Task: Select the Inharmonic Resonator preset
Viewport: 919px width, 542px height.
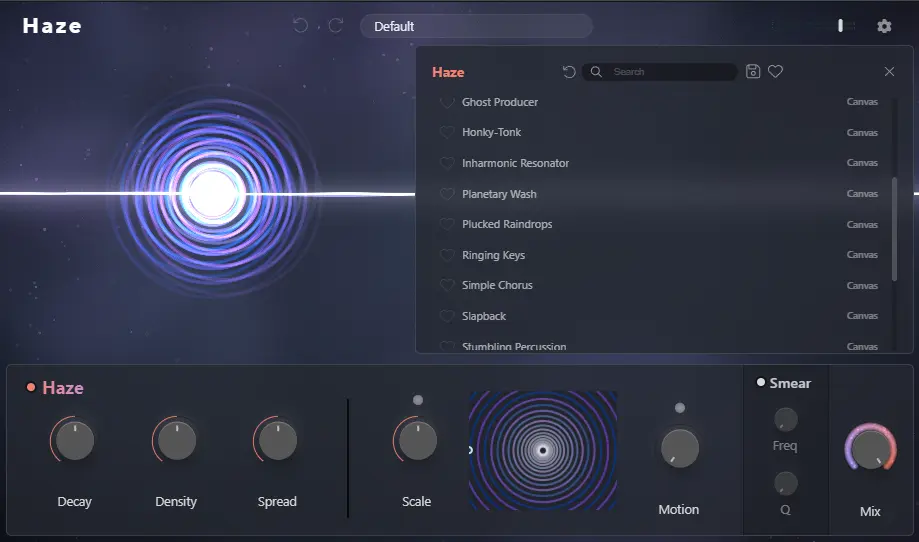Action: pyautogui.click(x=515, y=163)
